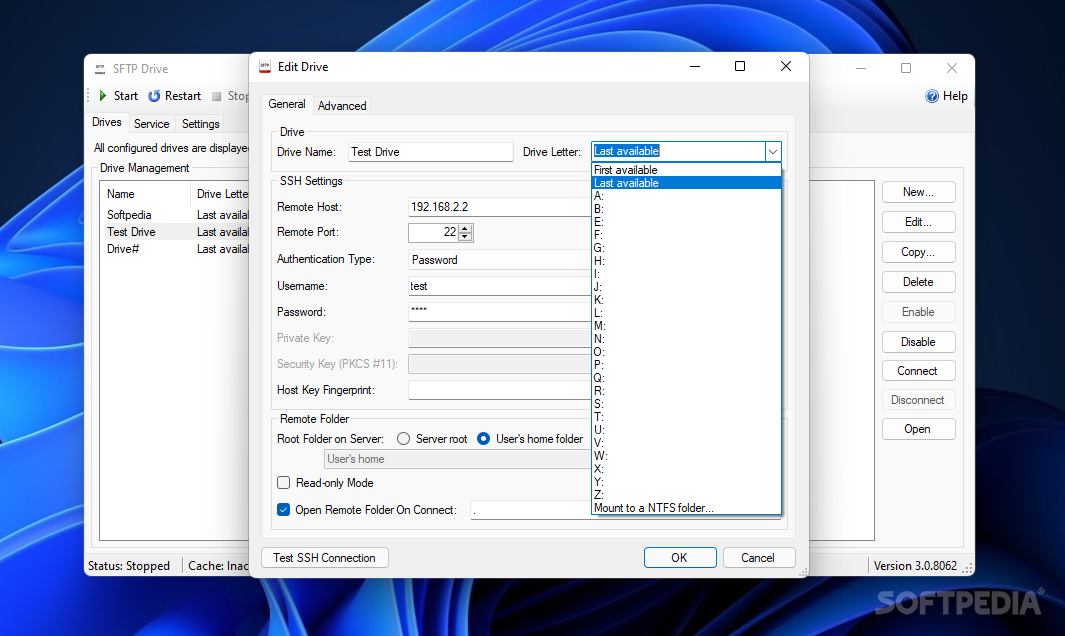Screen dimensions: 1065x636
Task: Click the Test SSH Connection button
Action: coord(325,558)
